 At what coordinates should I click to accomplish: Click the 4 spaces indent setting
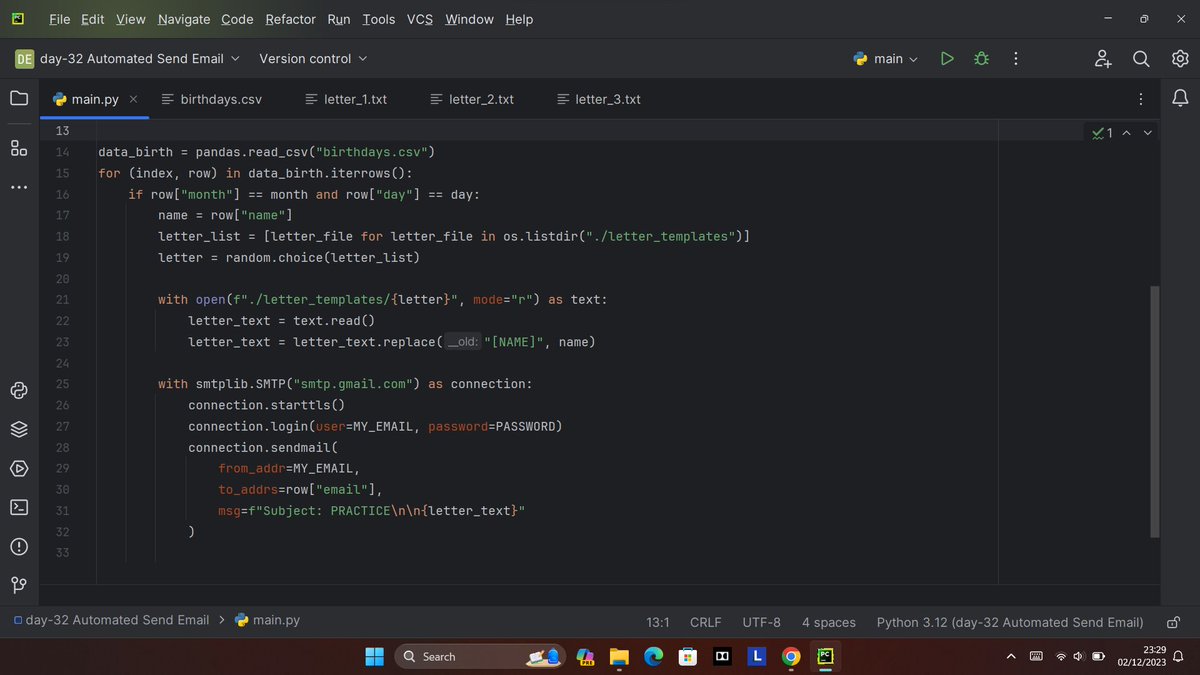click(x=829, y=622)
